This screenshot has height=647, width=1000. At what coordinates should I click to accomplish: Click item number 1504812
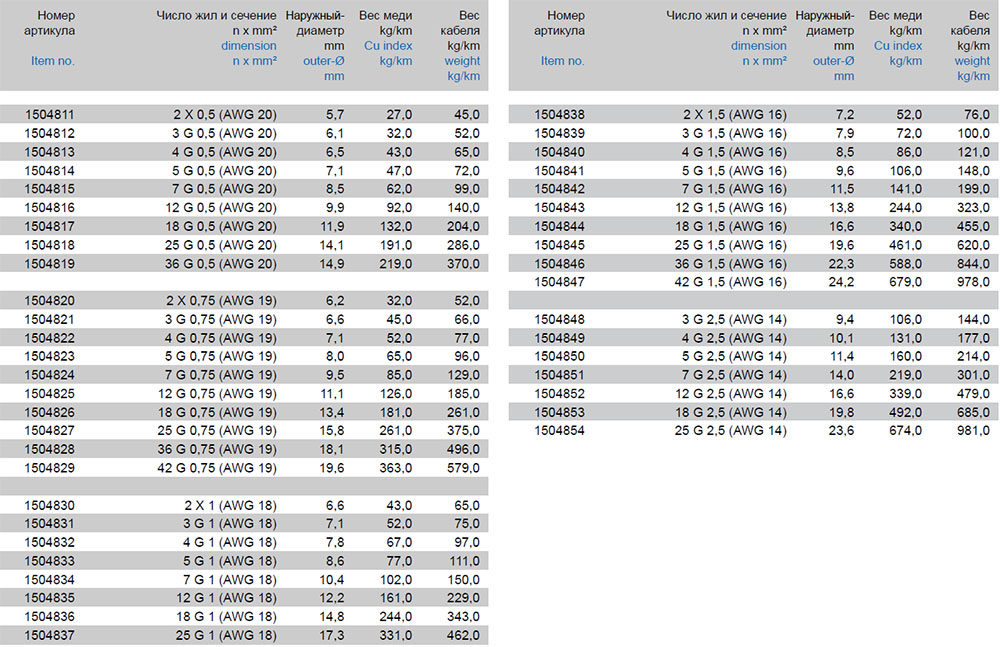click(x=49, y=133)
